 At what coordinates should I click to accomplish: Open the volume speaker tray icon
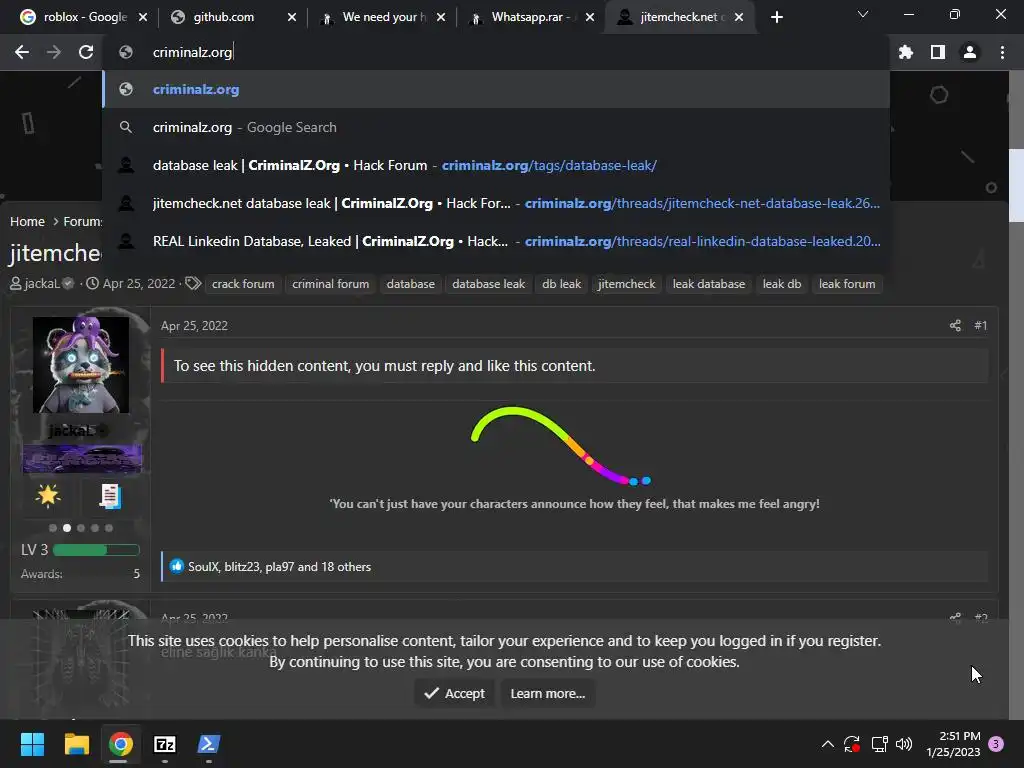pos(904,744)
